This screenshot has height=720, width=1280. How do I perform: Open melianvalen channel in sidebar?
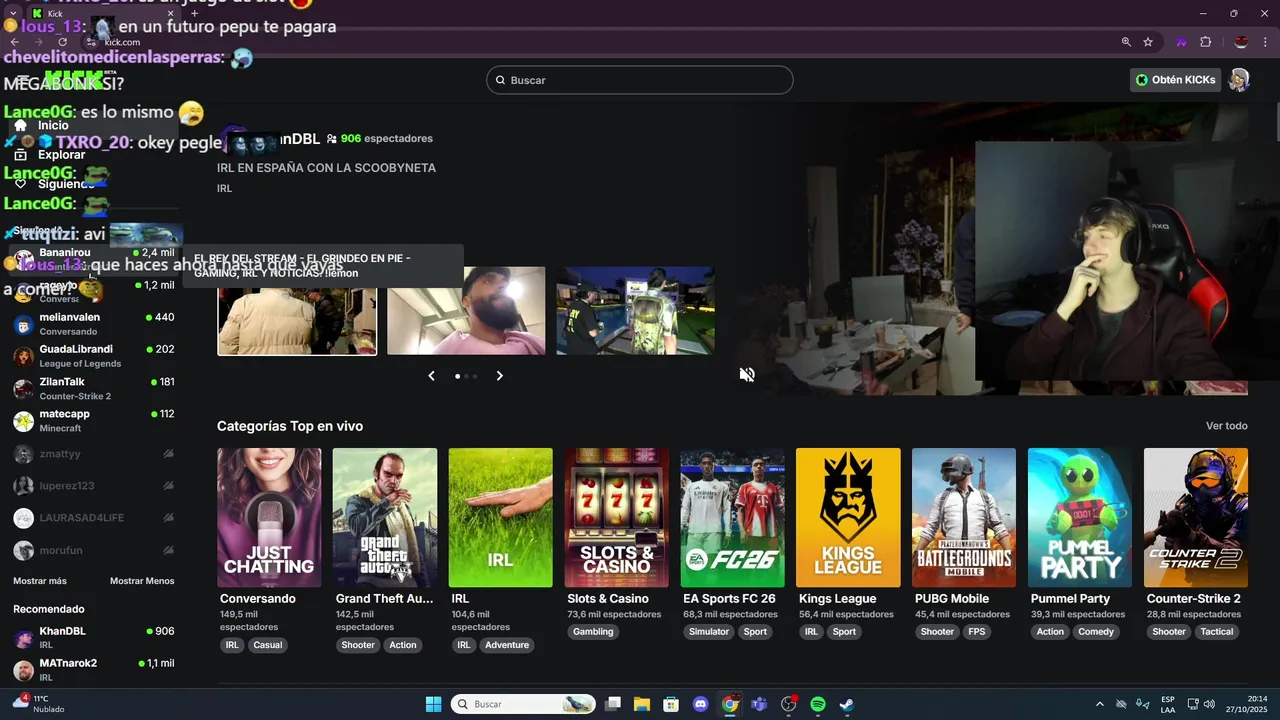pos(94,324)
